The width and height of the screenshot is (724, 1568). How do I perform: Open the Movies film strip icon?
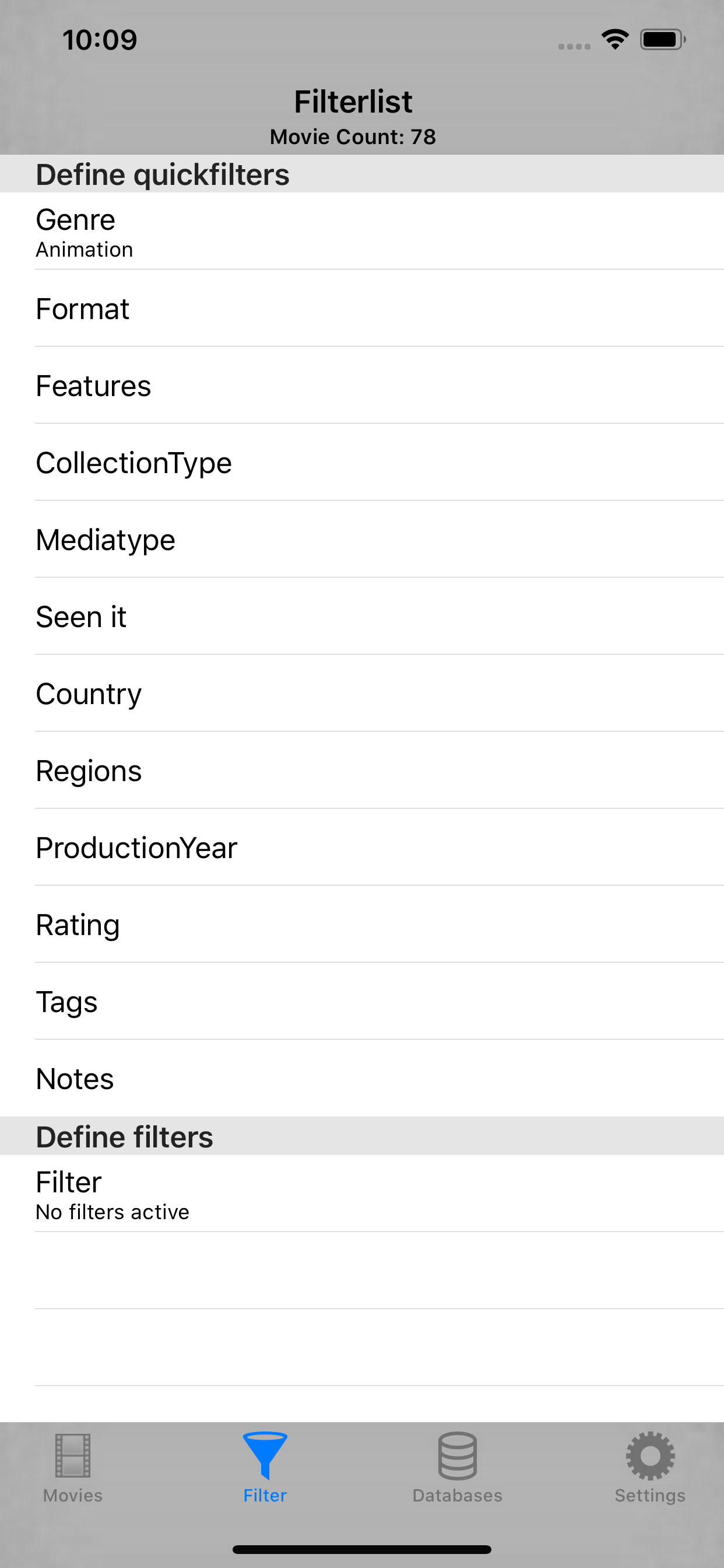72,1455
